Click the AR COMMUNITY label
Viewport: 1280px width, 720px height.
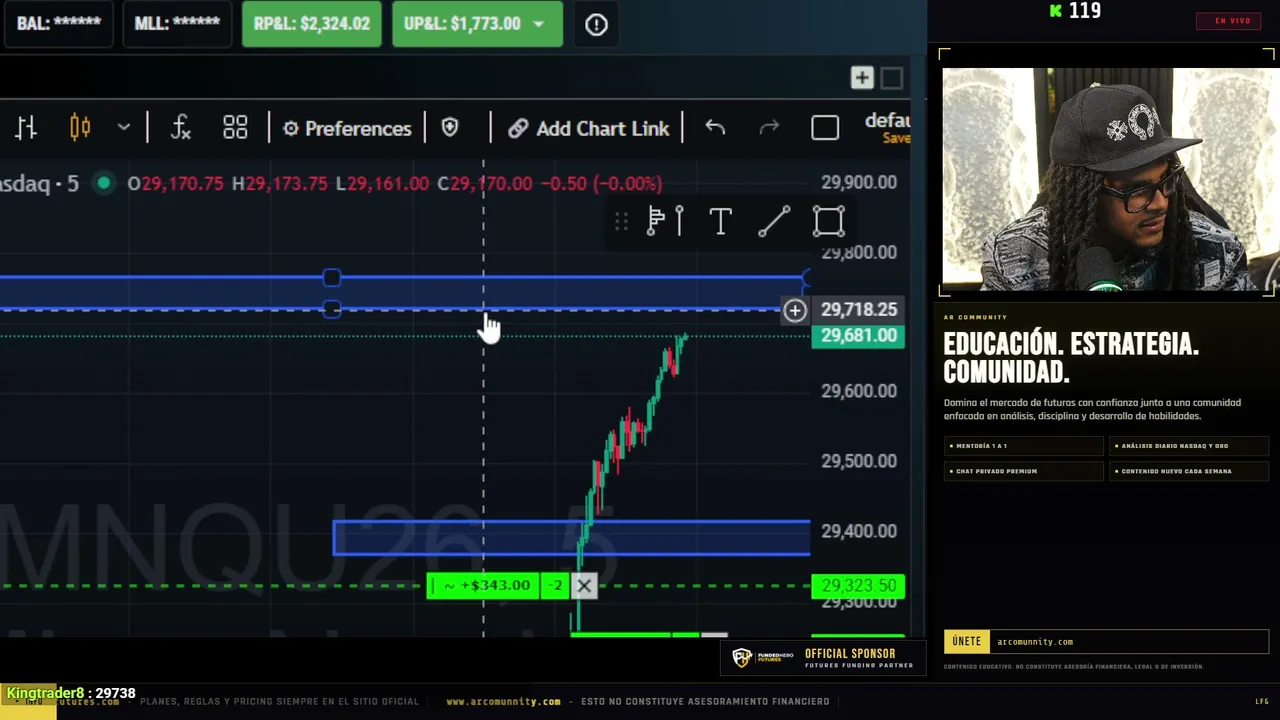pyautogui.click(x=975, y=318)
